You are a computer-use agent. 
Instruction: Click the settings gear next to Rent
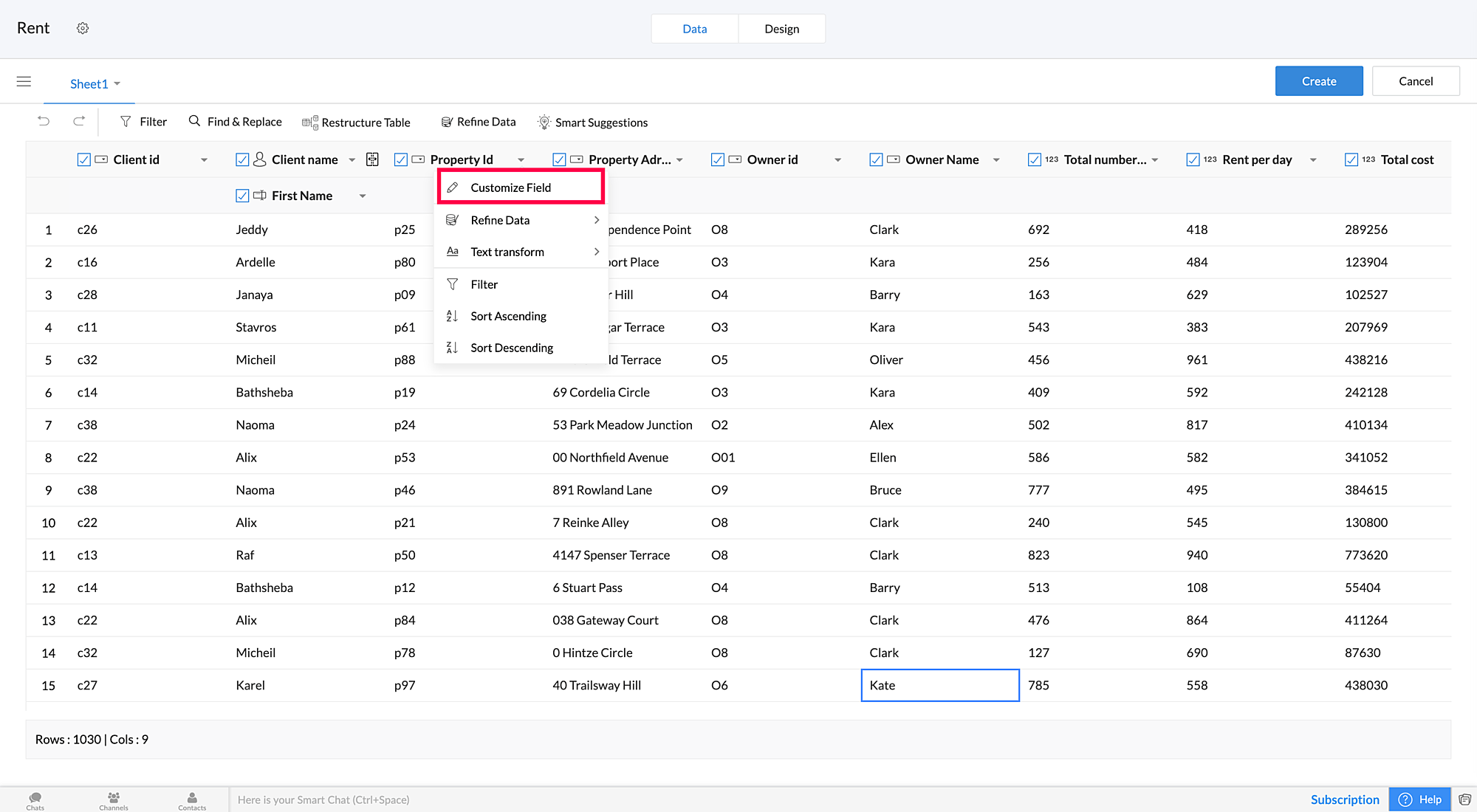[83, 28]
